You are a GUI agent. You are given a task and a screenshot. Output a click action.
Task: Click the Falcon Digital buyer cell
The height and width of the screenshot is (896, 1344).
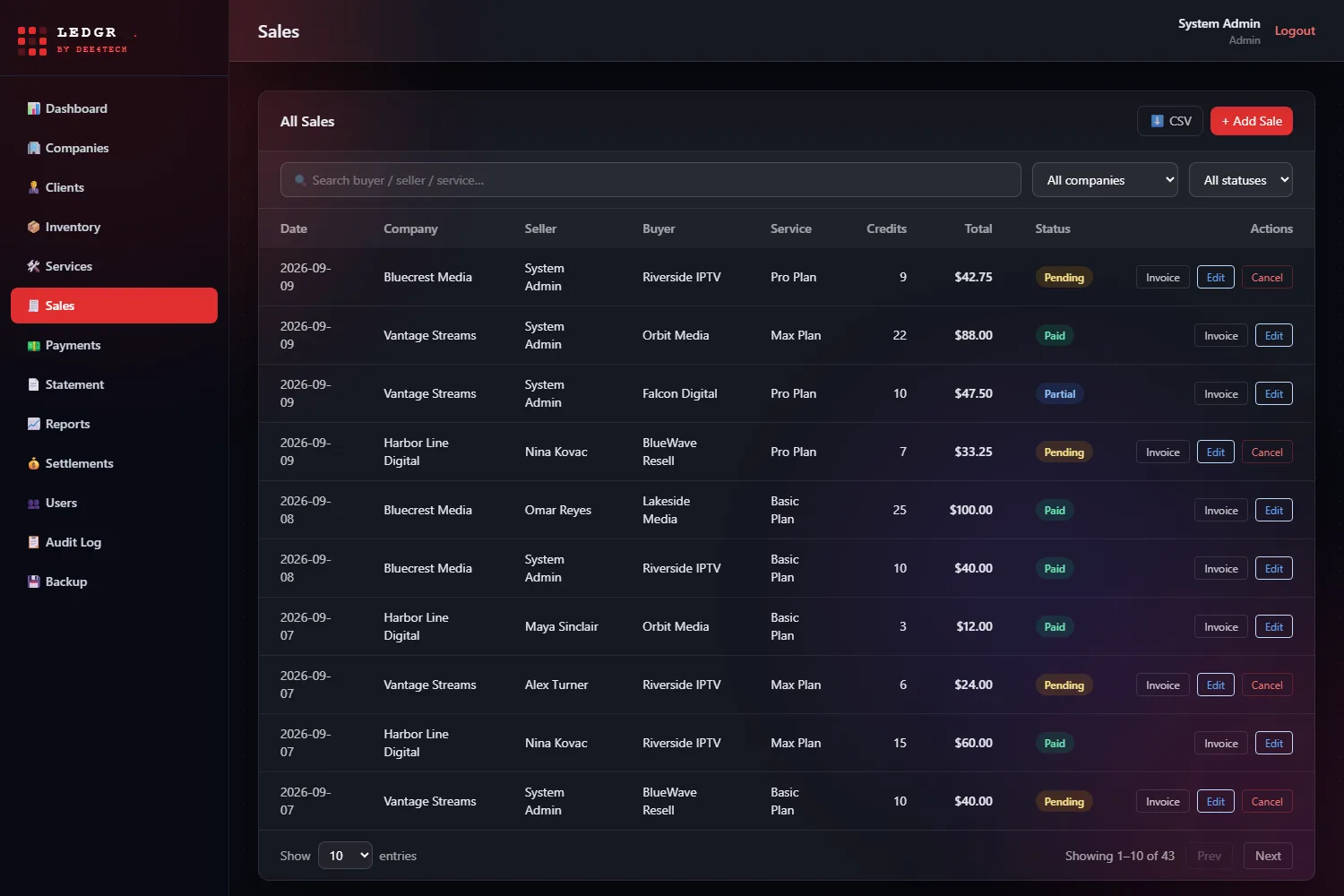679,393
